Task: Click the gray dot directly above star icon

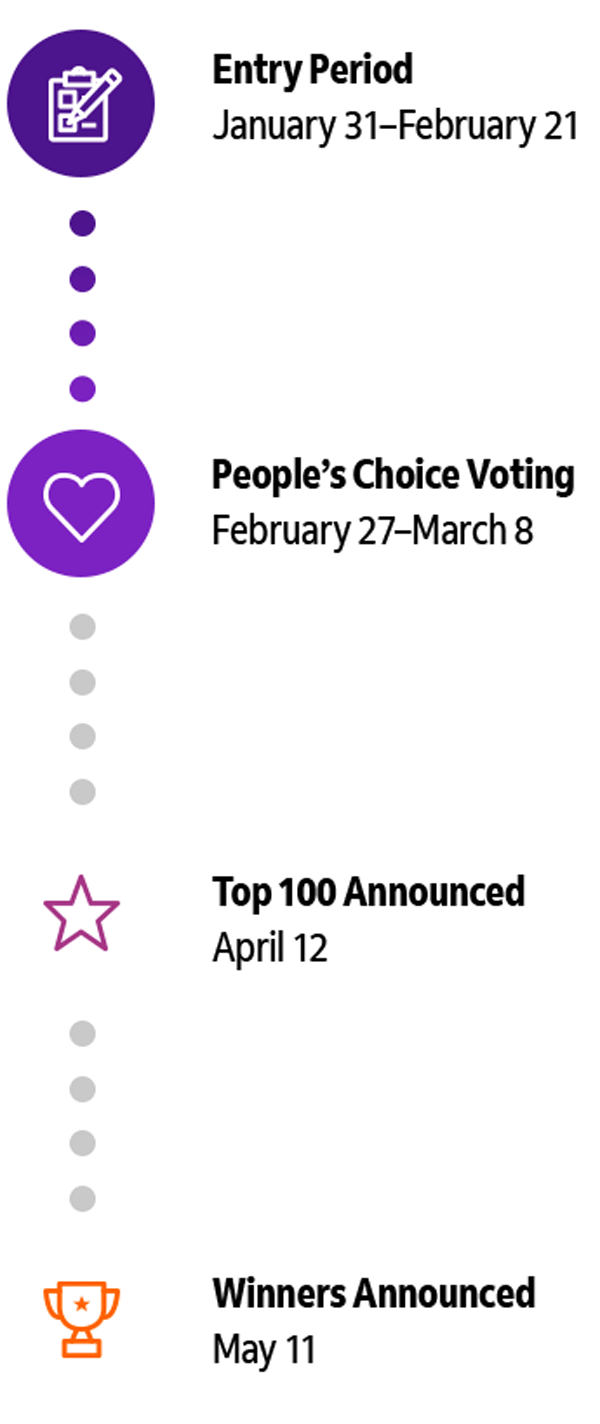Action: pos(83,792)
